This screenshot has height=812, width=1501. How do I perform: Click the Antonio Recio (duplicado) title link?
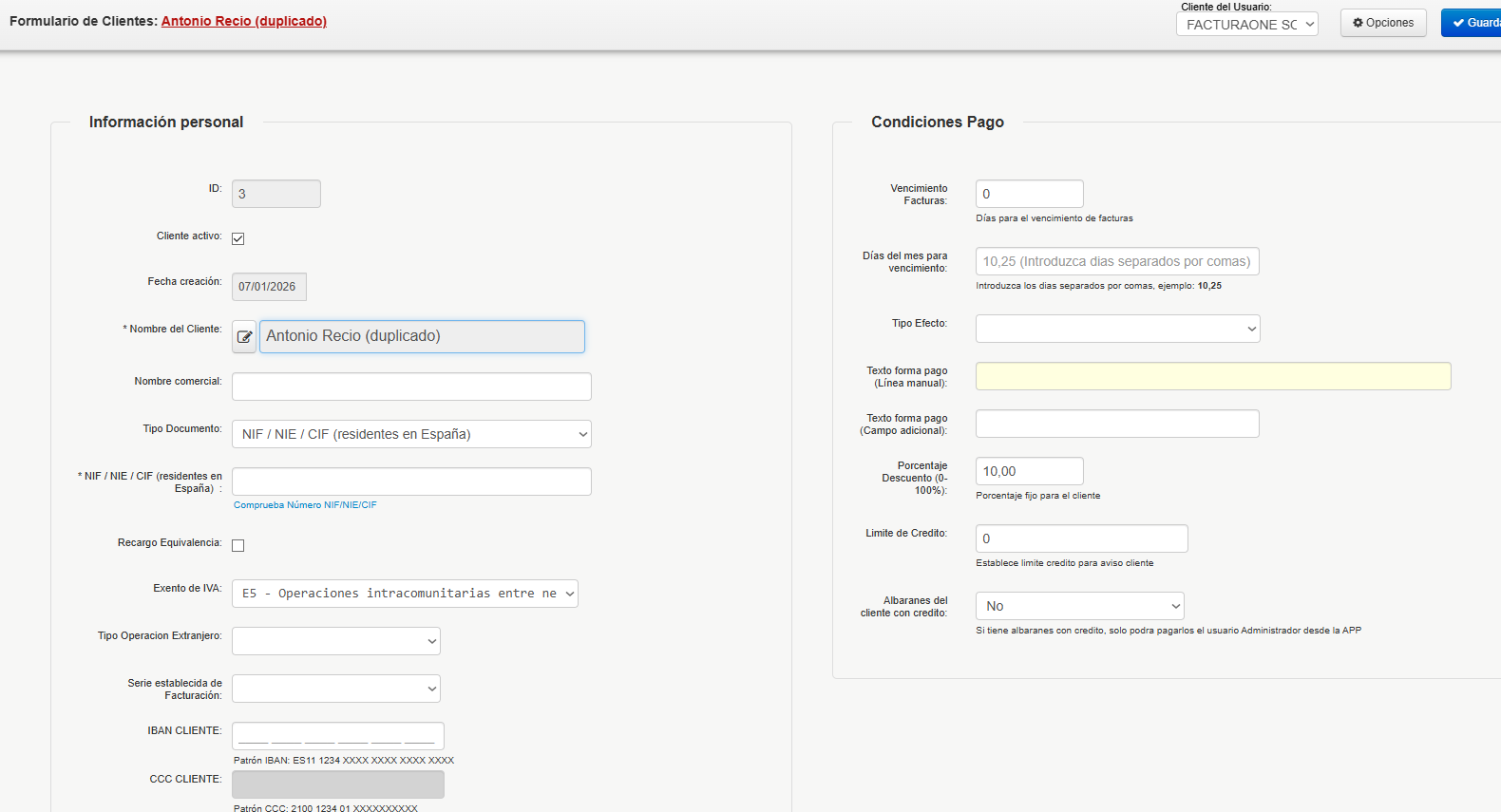(x=244, y=21)
